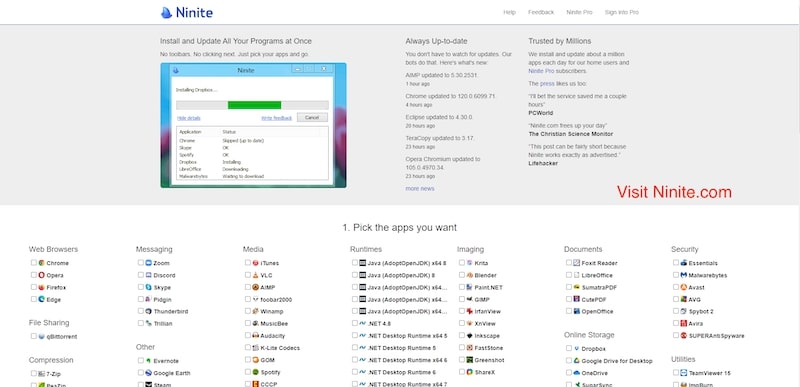Screen dimensions: 800x387
Task: Tick the .NET 4.8 checkbox
Action: tap(355, 323)
